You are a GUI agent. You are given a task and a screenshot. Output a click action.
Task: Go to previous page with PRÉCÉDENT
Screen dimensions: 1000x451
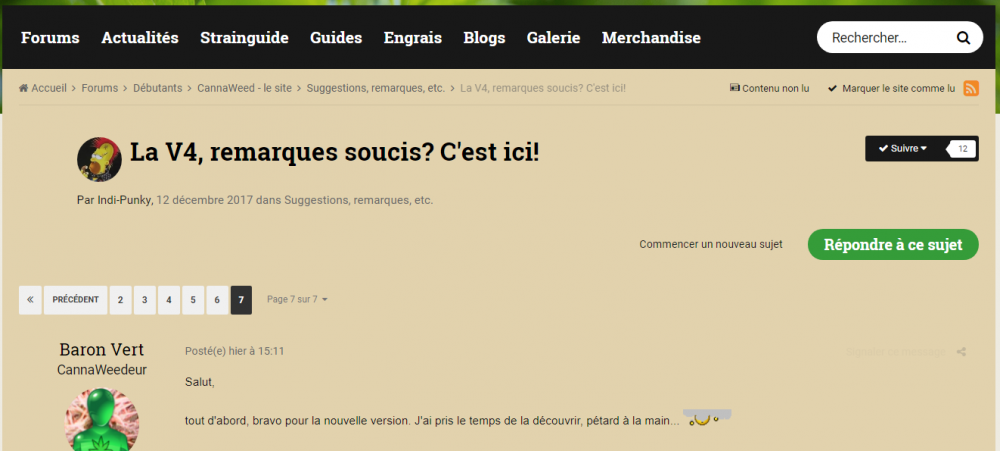[x=75, y=300]
